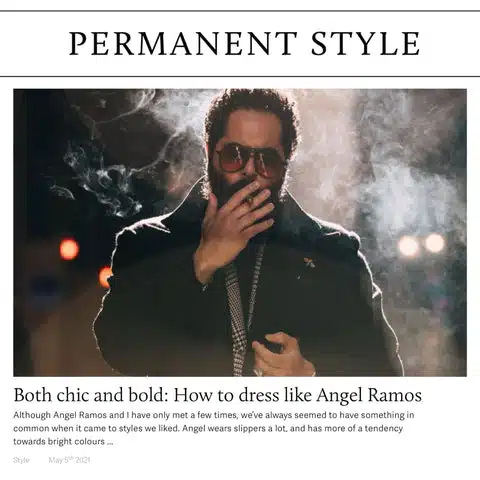This screenshot has height=480, width=480.
Task: Open the Angel Ramos article headline
Action: click(218, 395)
